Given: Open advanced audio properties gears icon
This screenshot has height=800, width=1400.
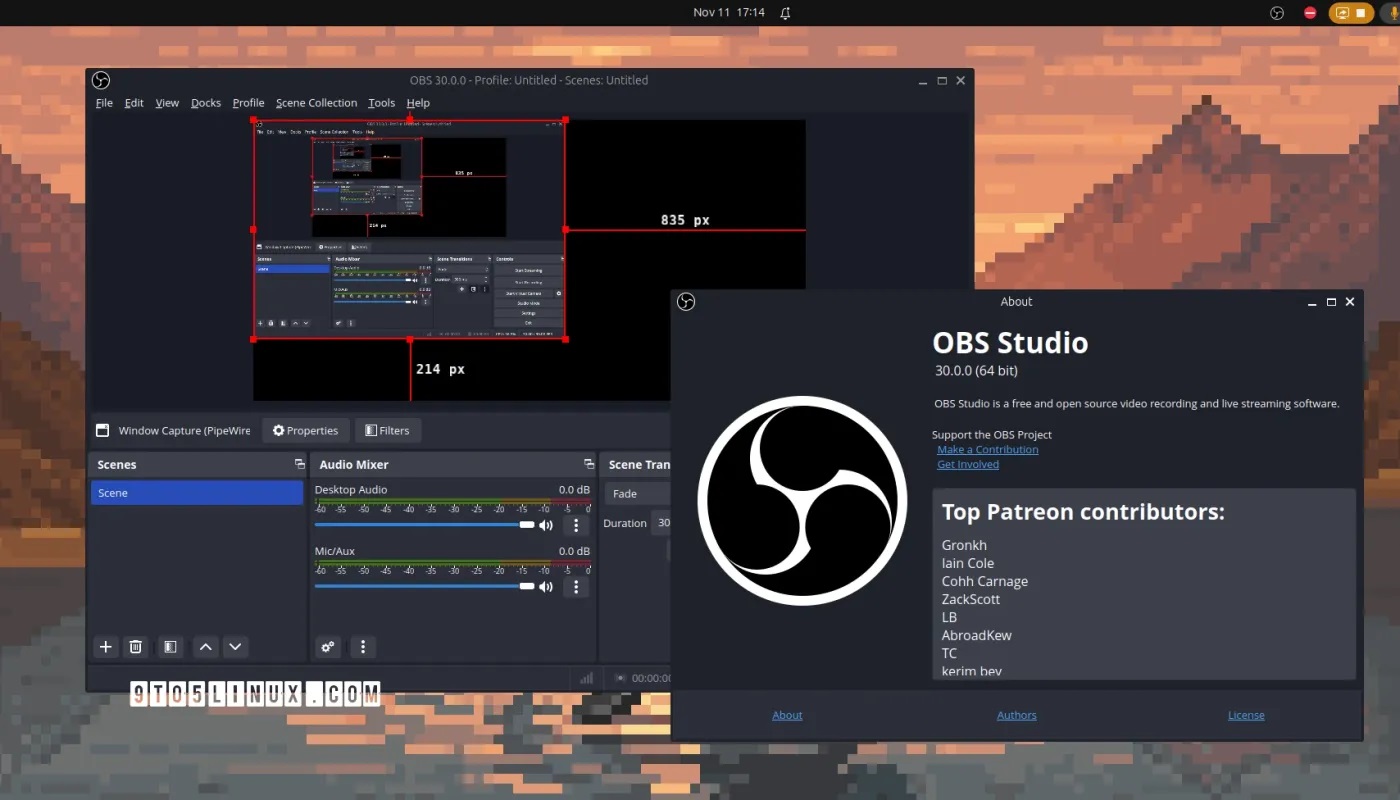Looking at the screenshot, I should click(x=328, y=647).
